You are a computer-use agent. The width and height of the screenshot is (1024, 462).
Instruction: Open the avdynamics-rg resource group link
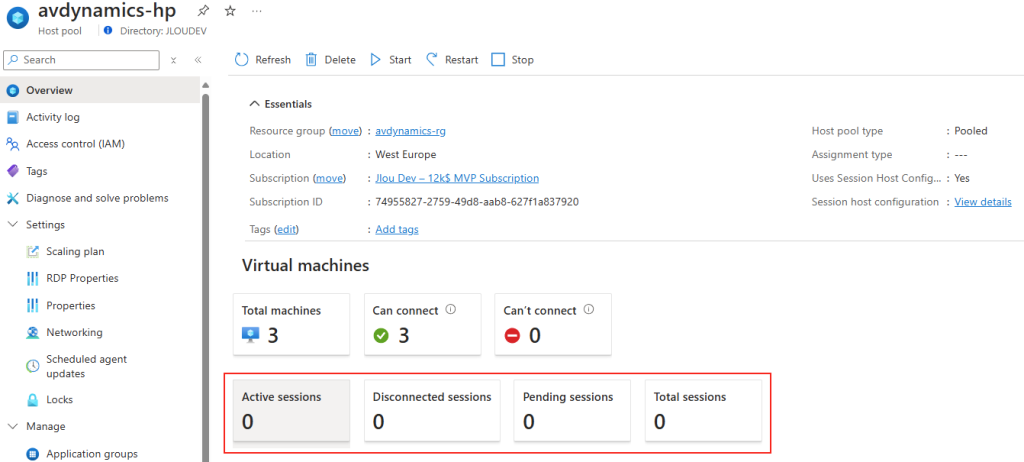tap(410, 131)
